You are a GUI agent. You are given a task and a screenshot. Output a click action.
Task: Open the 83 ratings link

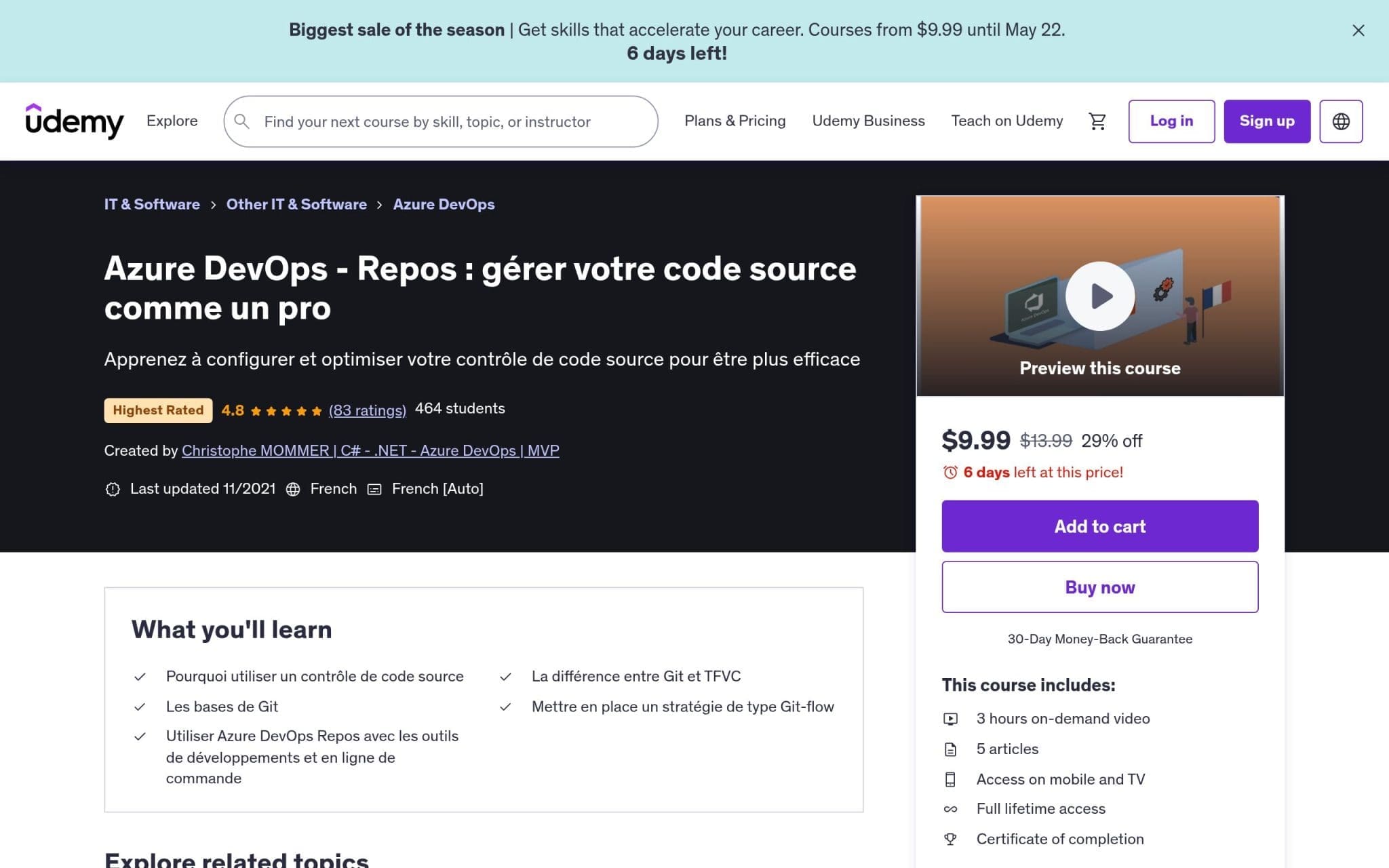(367, 410)
